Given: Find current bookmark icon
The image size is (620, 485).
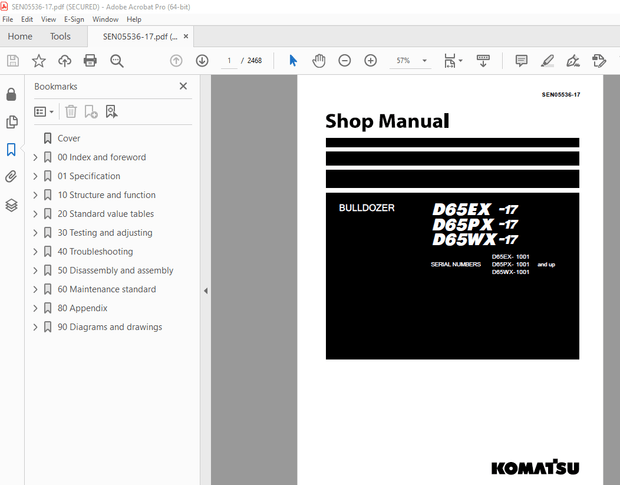Looking at the screenshot, I should click(x=112, y=111).
